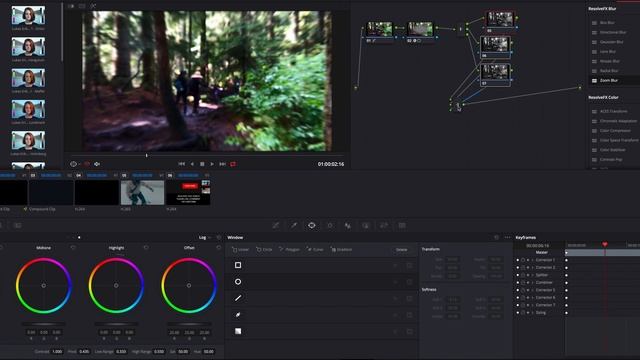Add a square Linear window shape

(x=238, y=265)
